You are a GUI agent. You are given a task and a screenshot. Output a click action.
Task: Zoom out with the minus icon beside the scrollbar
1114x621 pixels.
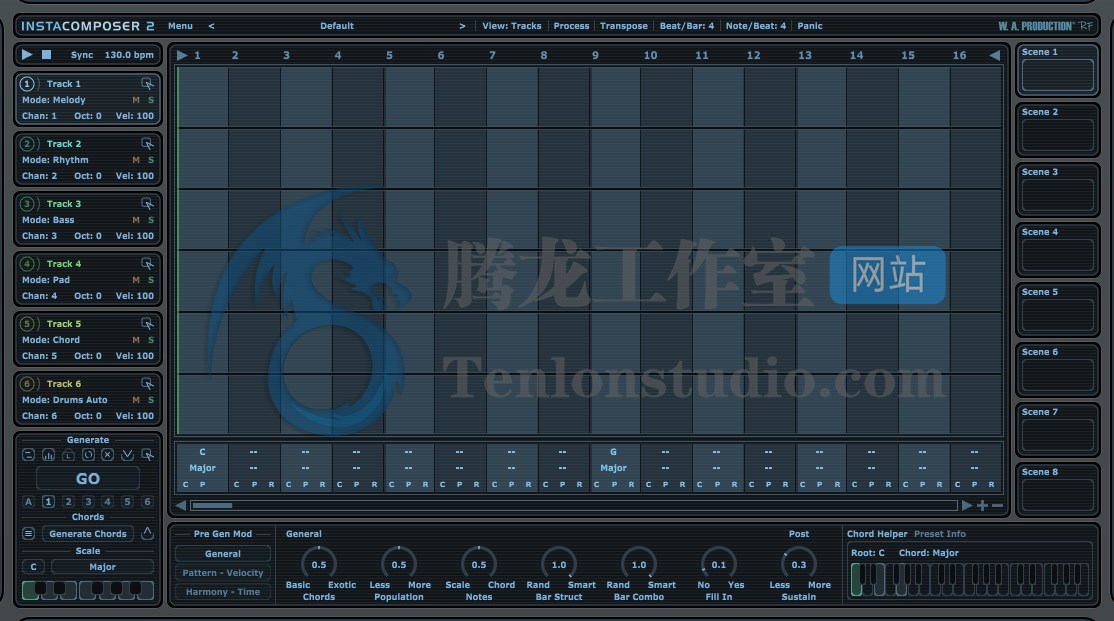click(997, 506)
